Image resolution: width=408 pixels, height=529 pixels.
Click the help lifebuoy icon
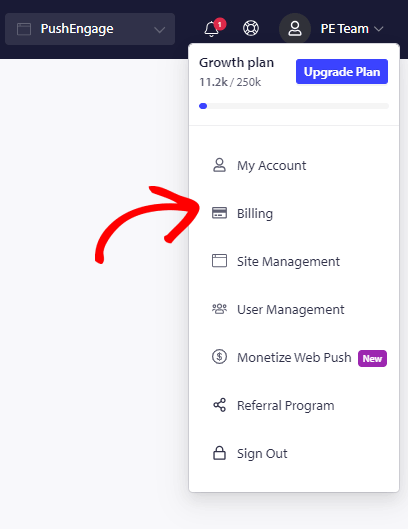pyautogui.click(x=251, y=28)
